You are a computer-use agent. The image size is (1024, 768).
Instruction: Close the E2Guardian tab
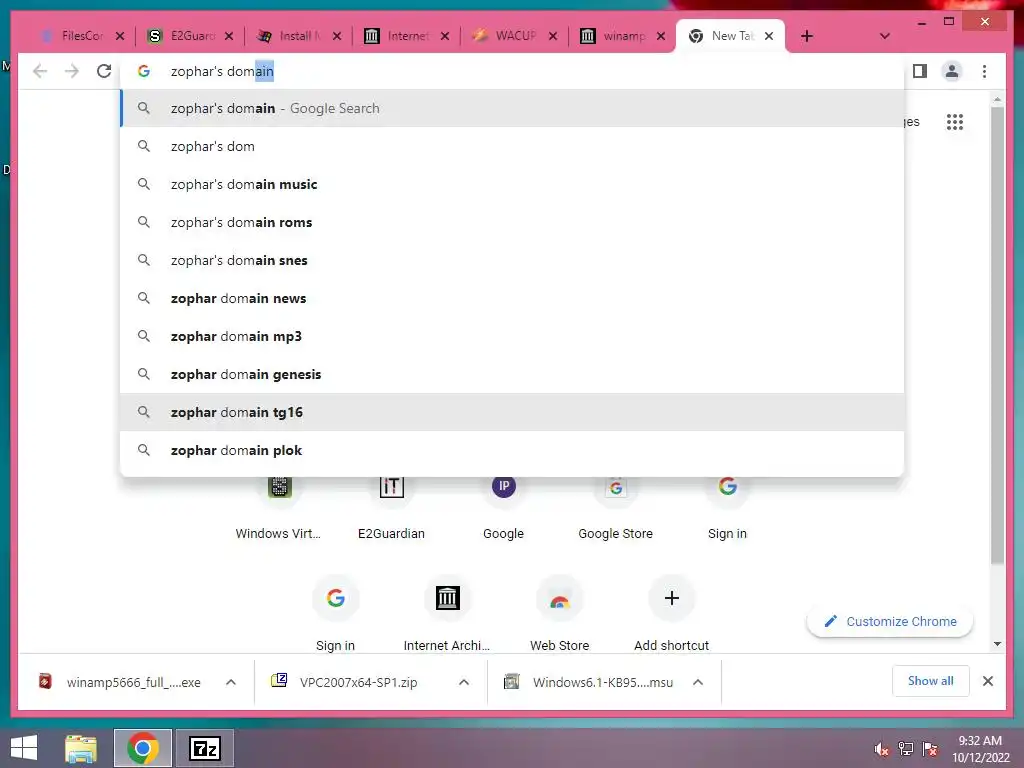(x=229, y=36)
